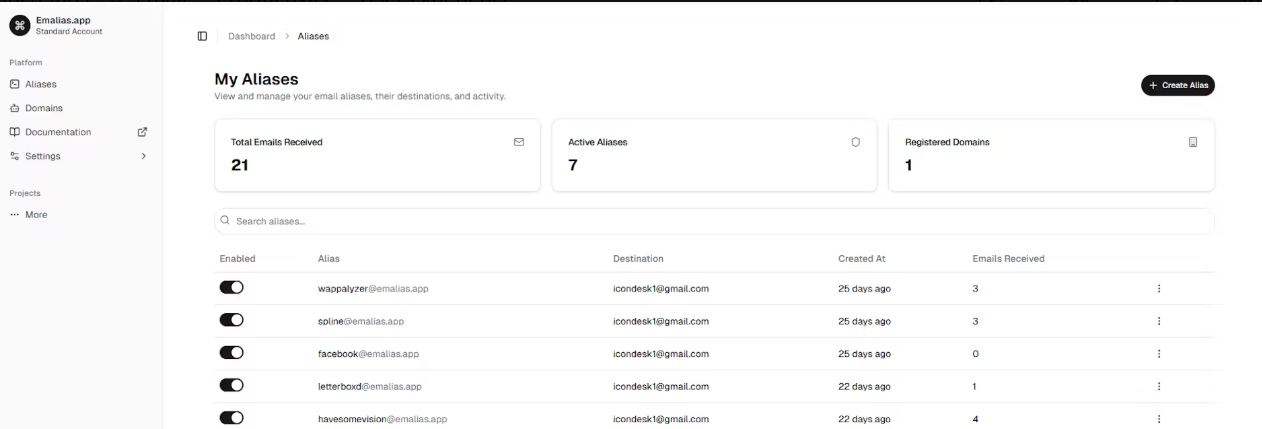Click destination email in spline row
This screenshot has height=429, width=1262.
click(661, 321)
